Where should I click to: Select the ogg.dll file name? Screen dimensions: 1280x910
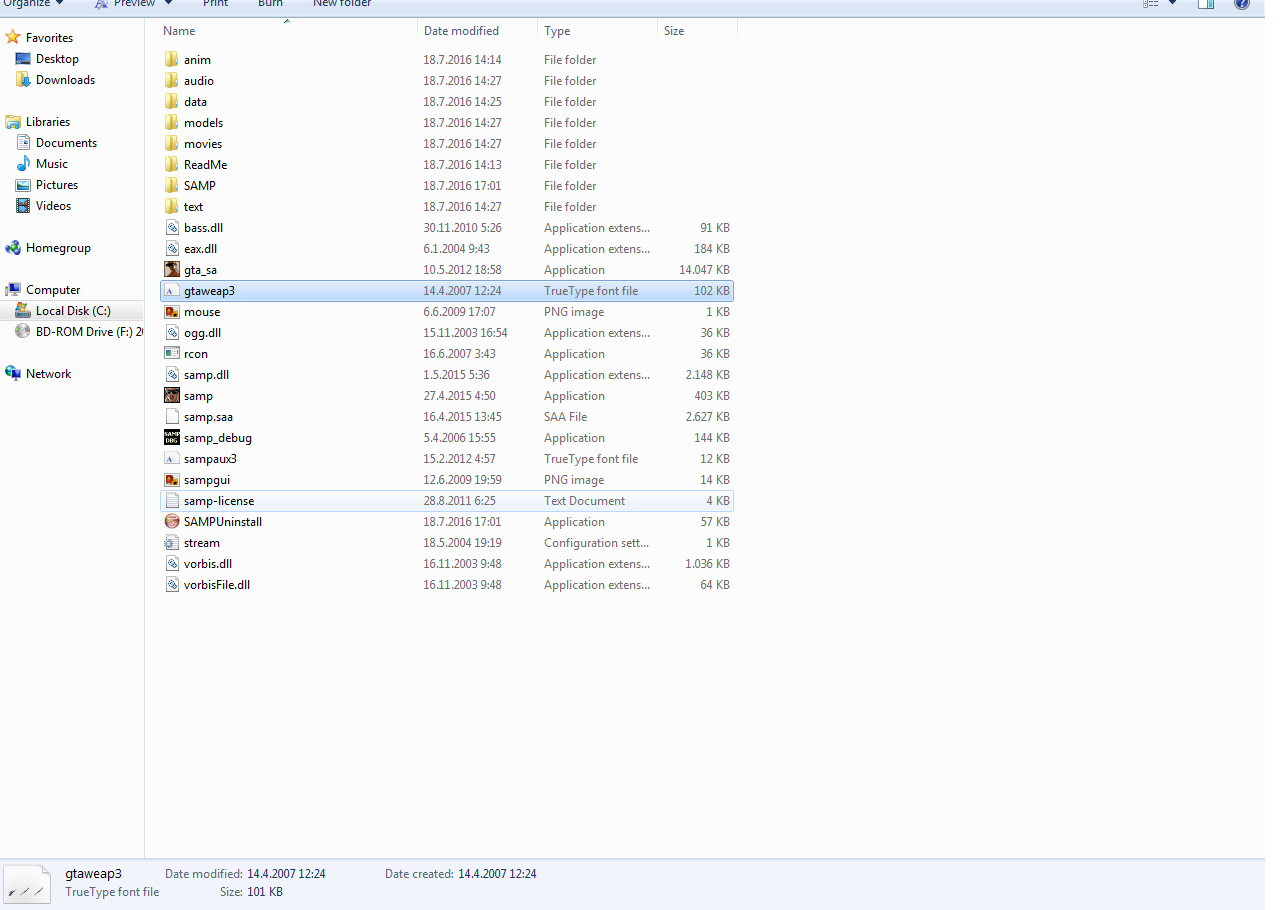202,333
